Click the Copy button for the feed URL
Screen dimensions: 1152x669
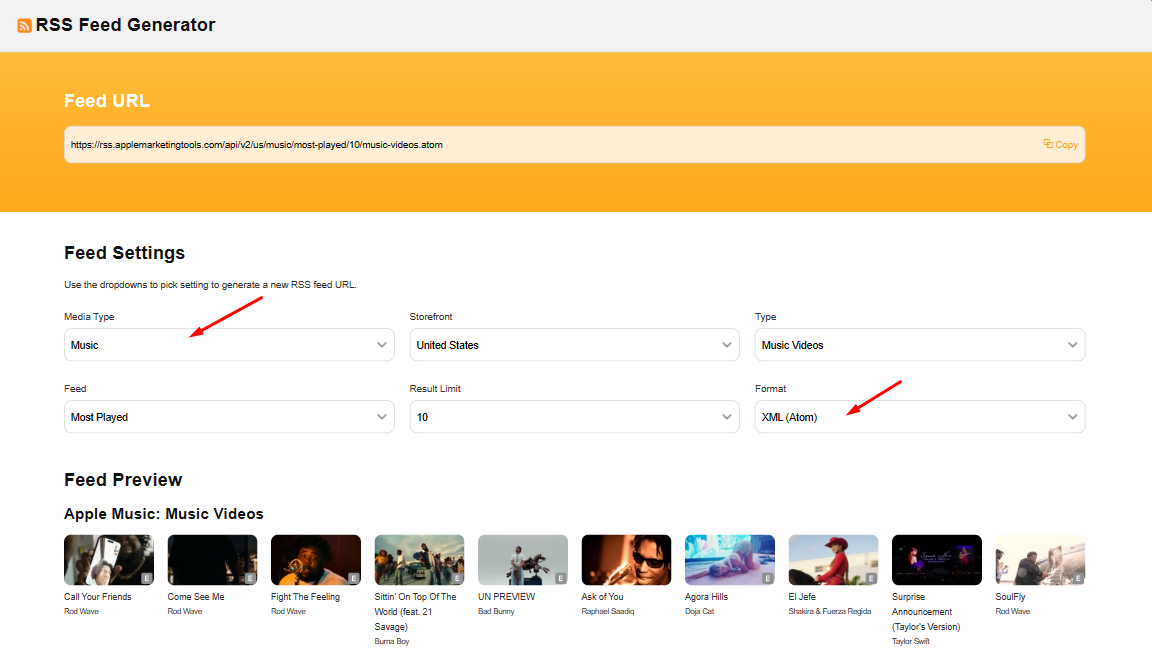[x=1060, y=144]
